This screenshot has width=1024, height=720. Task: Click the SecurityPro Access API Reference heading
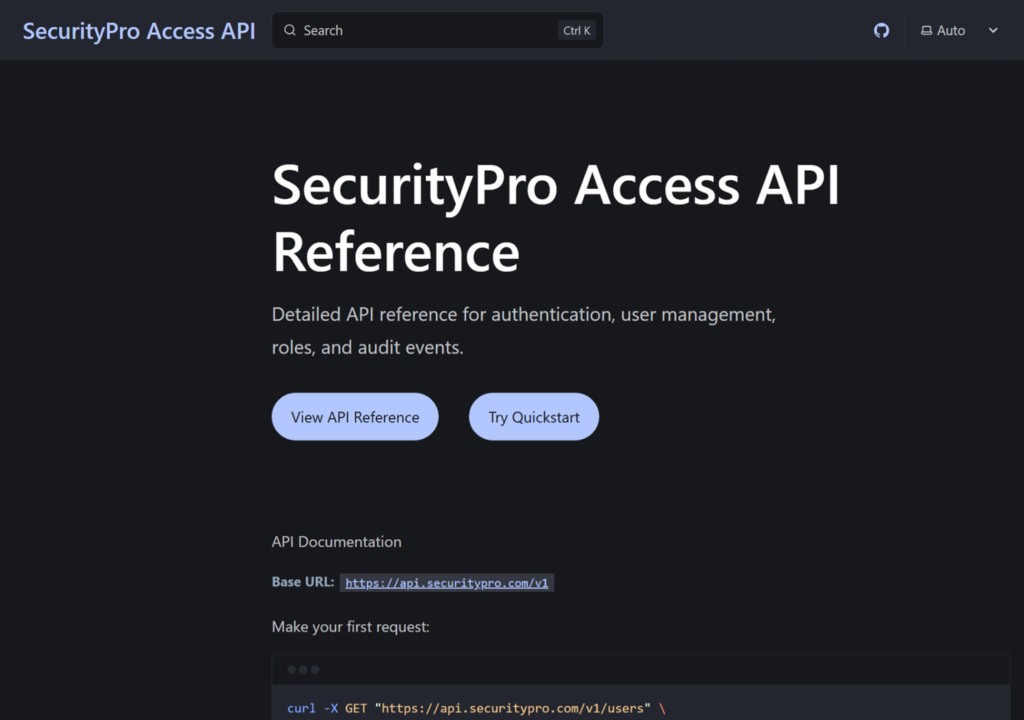point(555,217)
